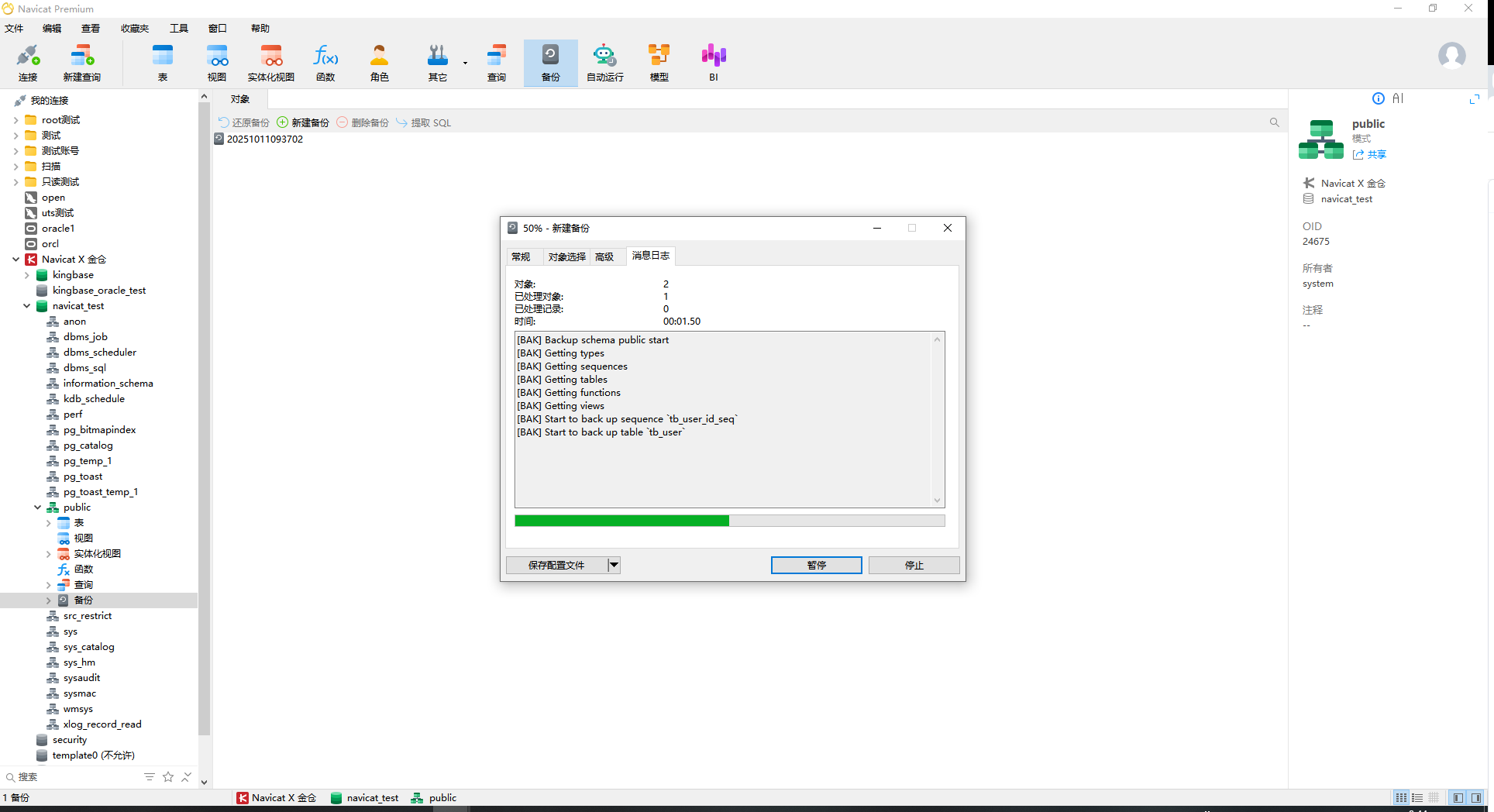Open the 函数 functions toolbar icon
Screen dimensions: 1494x812
(325, 63)
